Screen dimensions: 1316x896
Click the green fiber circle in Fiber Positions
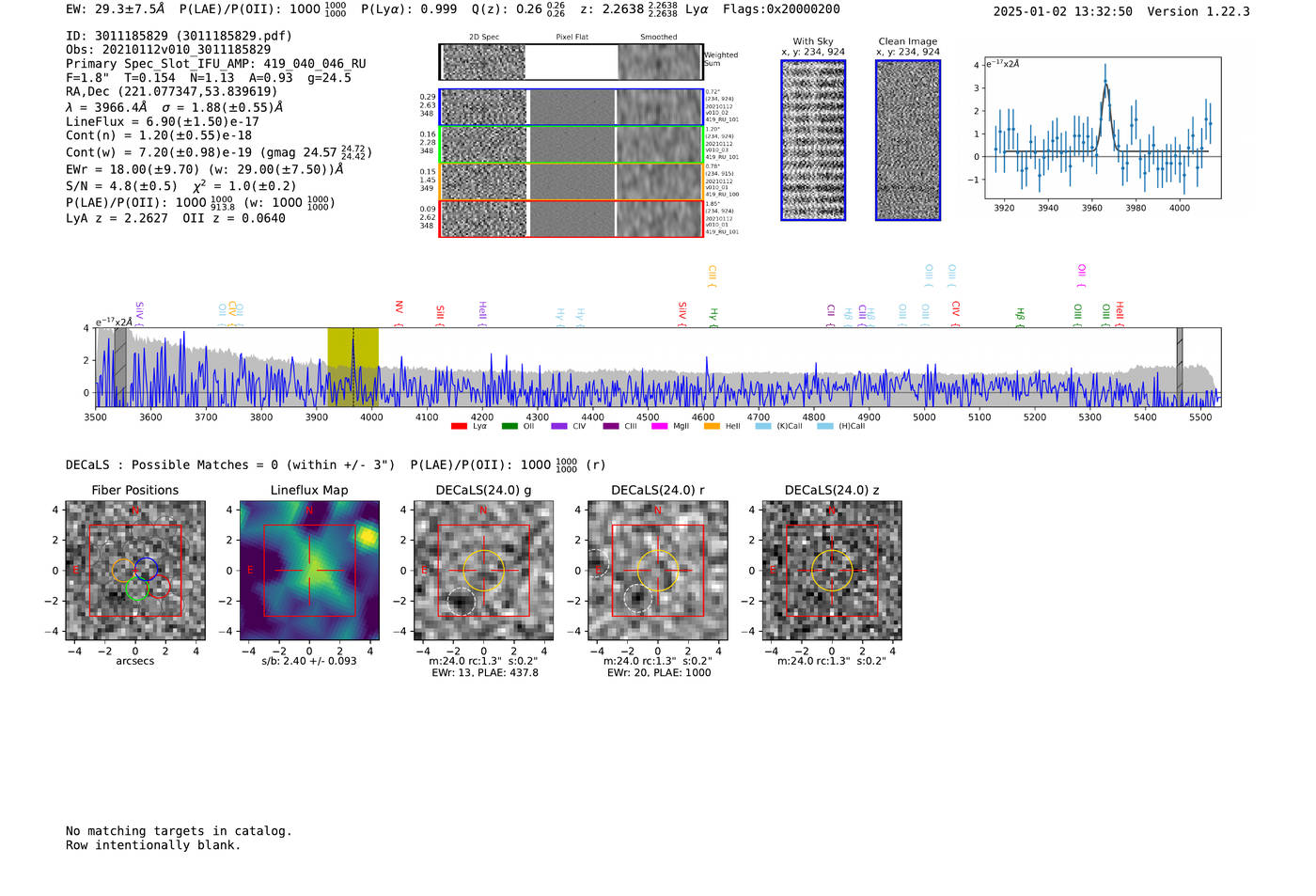(136, 590)
